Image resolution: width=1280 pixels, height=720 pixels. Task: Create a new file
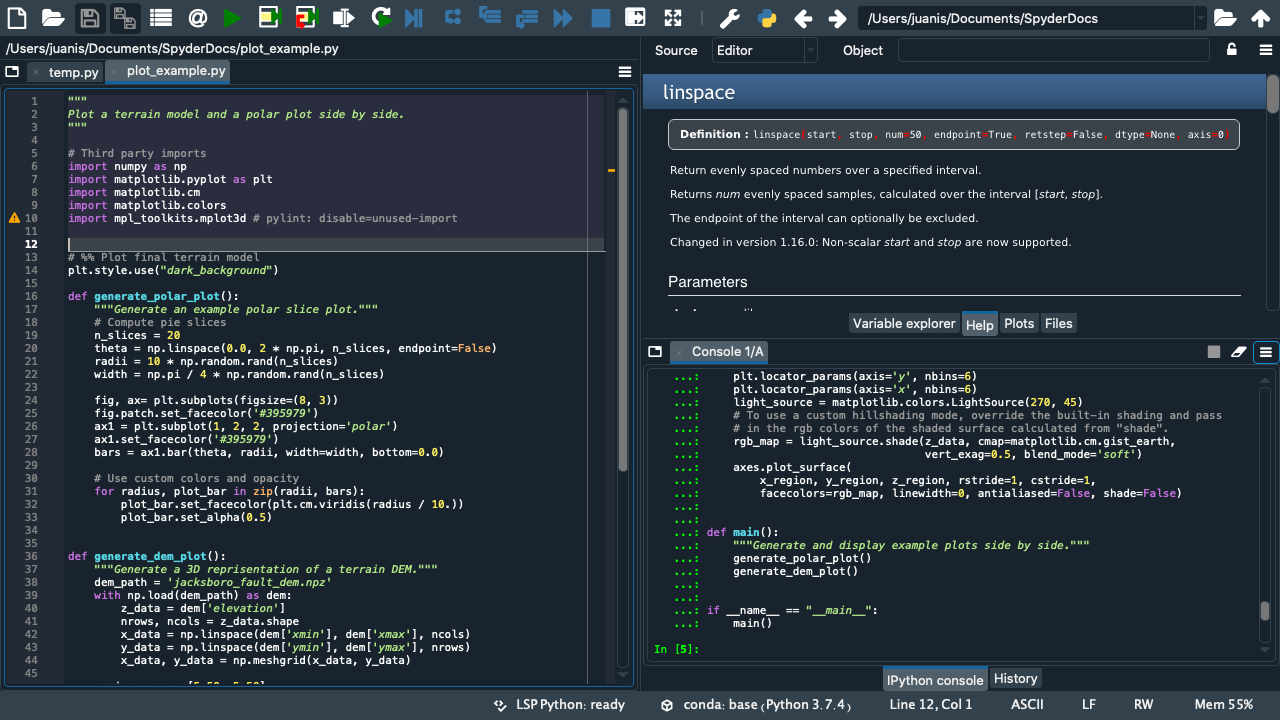[17, 17]
